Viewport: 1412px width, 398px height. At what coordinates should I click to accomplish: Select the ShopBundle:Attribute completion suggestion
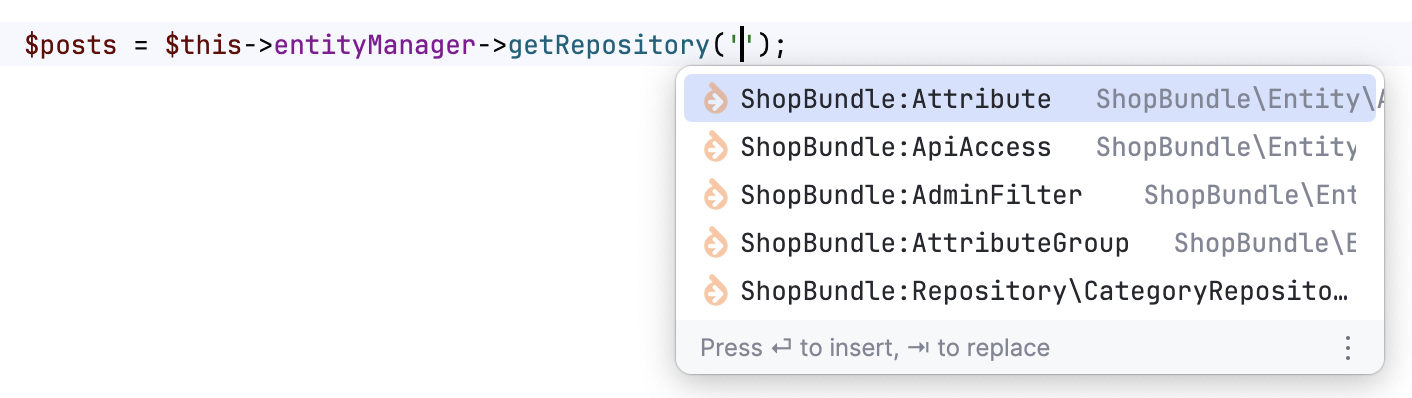(x=1029, y=99)
